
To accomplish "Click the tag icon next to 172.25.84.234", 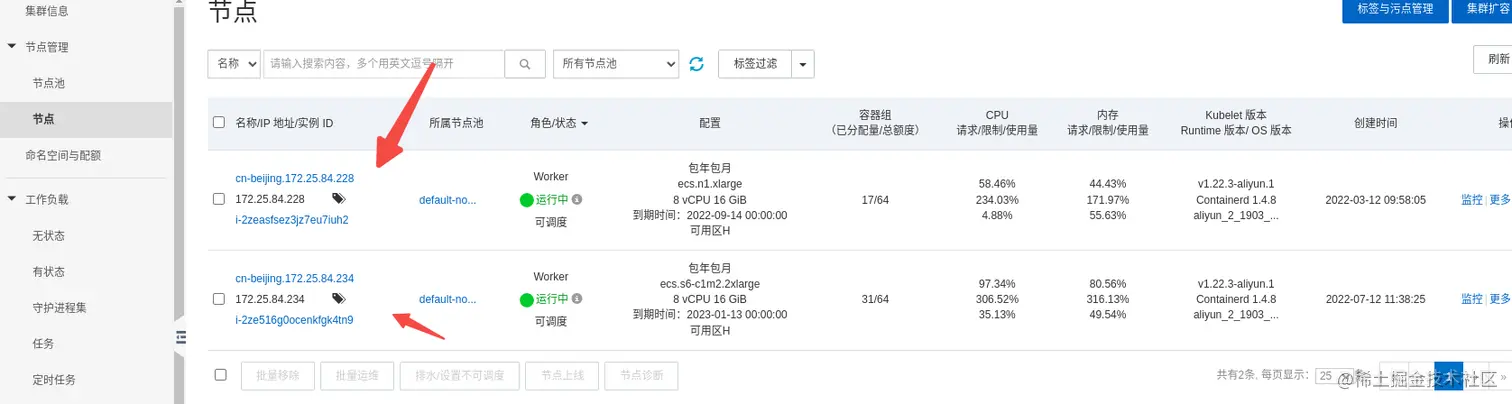I will click(x=339, y=299).
